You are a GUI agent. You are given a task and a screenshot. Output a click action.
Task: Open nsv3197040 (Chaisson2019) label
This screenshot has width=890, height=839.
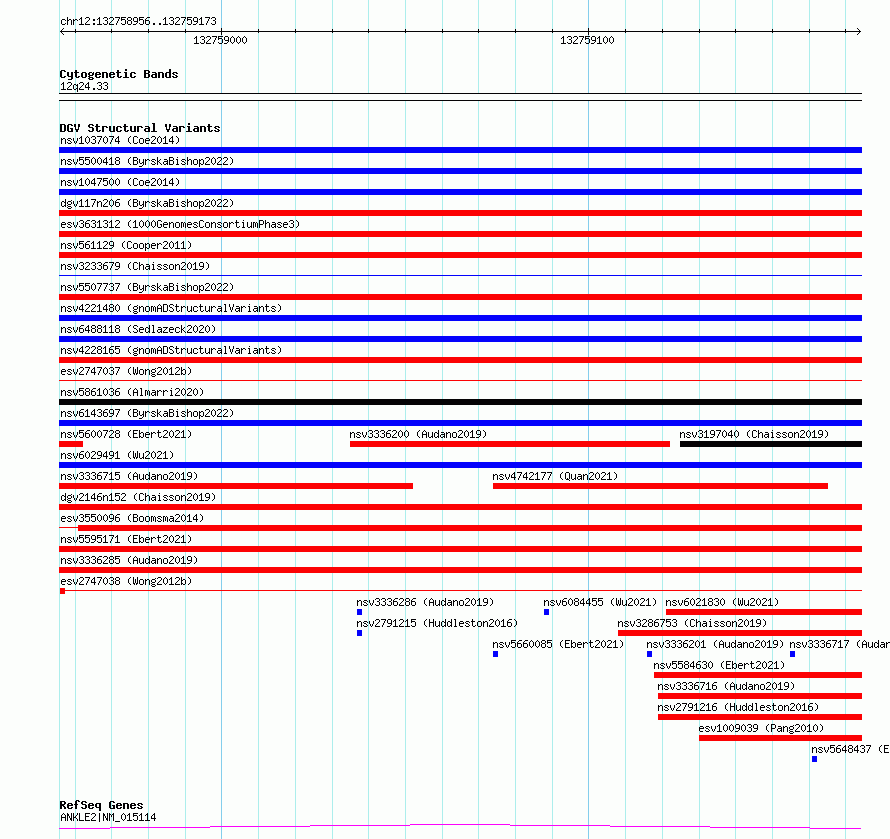tap(754, 434)
